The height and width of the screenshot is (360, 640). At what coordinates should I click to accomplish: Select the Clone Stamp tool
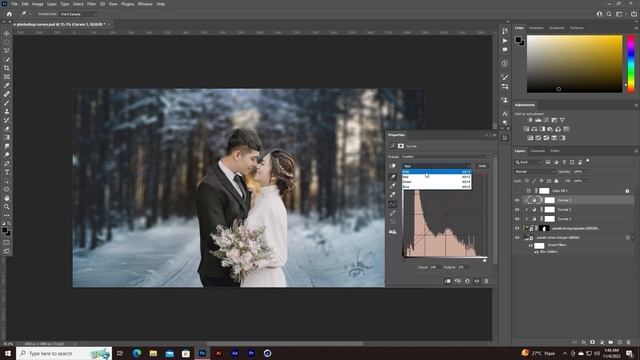(7, 111)
